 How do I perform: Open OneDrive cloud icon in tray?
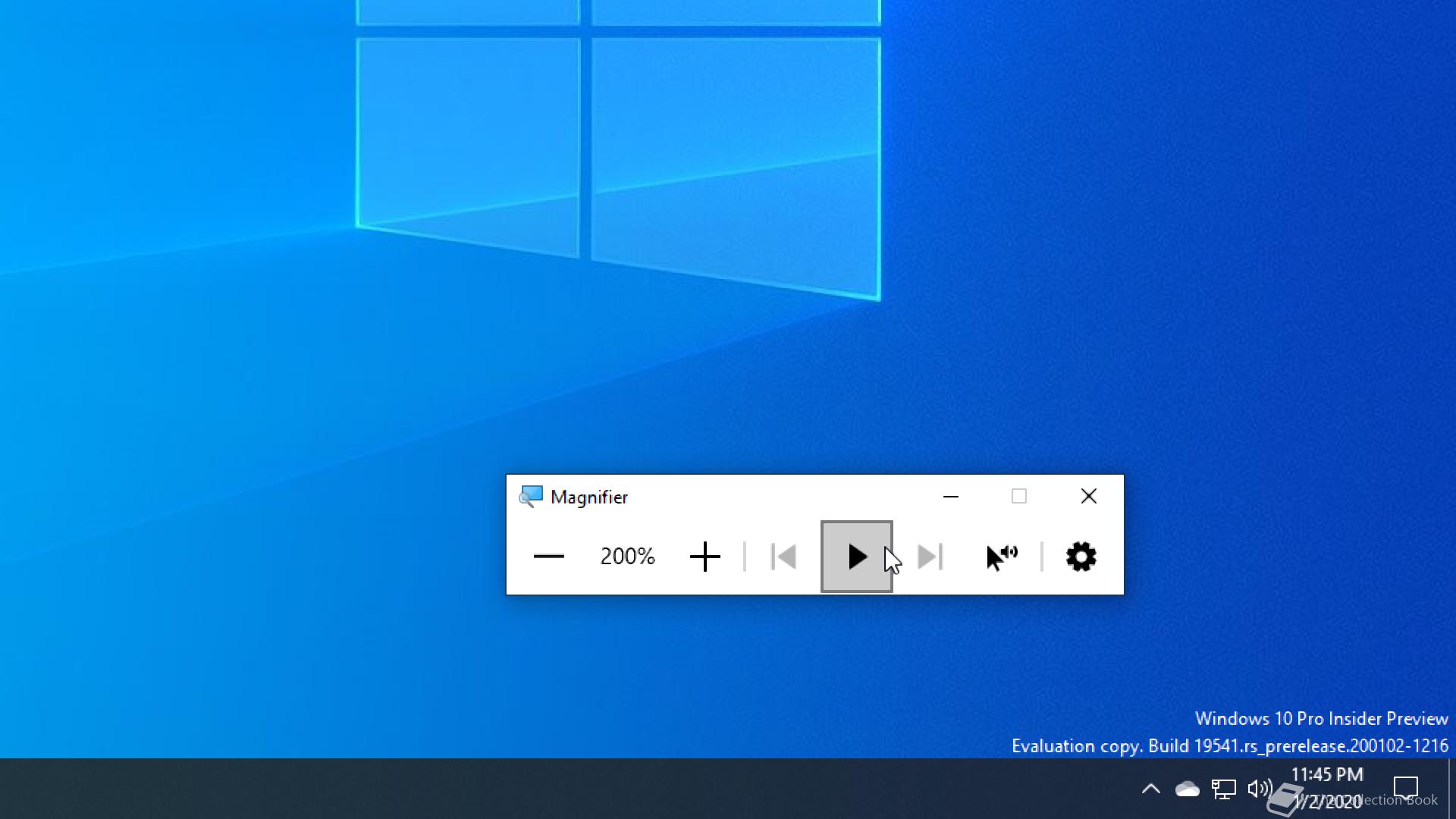coord(1187,789)
